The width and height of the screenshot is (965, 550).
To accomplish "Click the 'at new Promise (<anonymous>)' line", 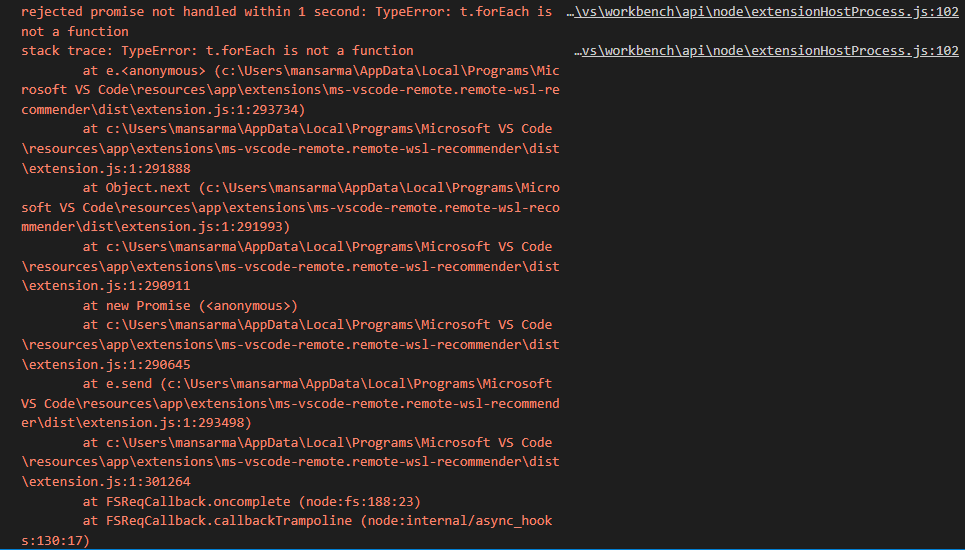I will point(190,306).
